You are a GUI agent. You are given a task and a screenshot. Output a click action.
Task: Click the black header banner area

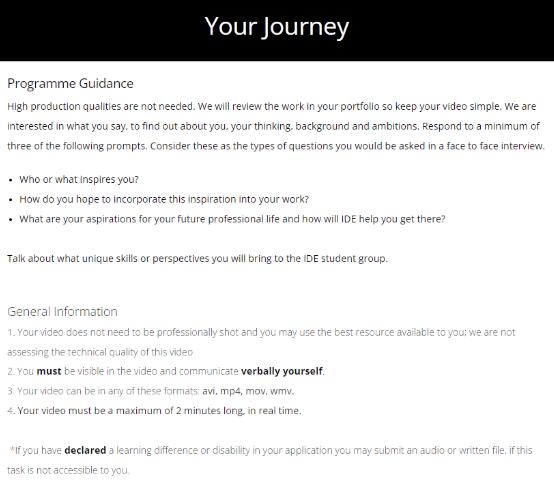click(277, 30)
